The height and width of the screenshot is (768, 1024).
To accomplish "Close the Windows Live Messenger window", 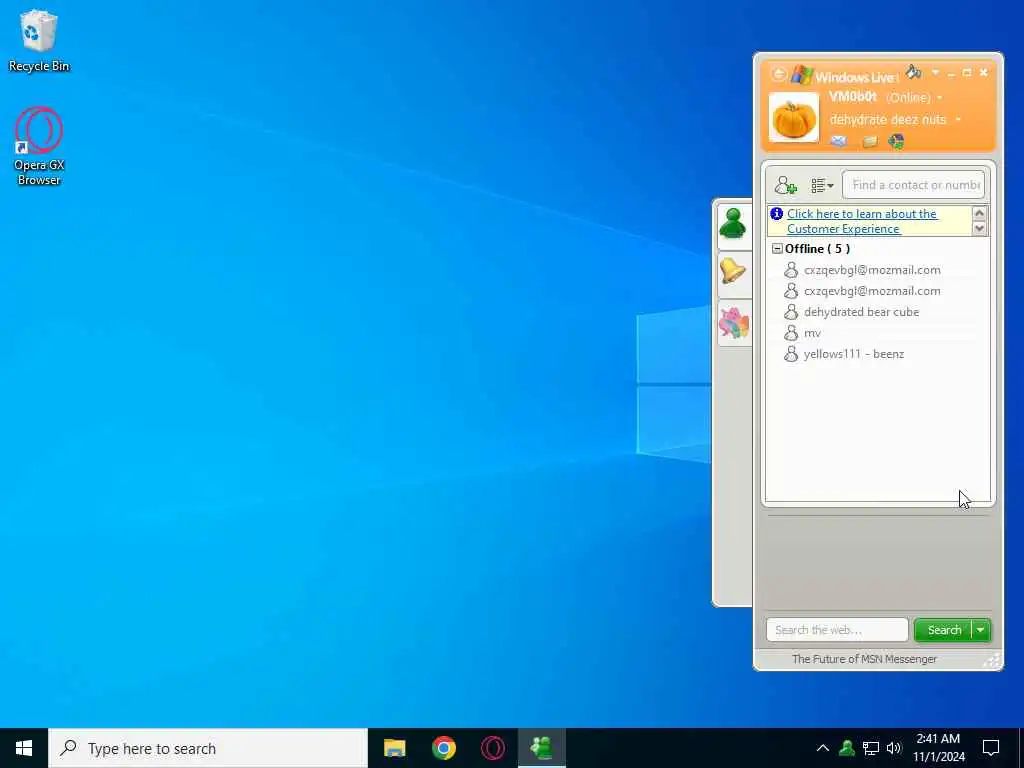I will (984, 72).
